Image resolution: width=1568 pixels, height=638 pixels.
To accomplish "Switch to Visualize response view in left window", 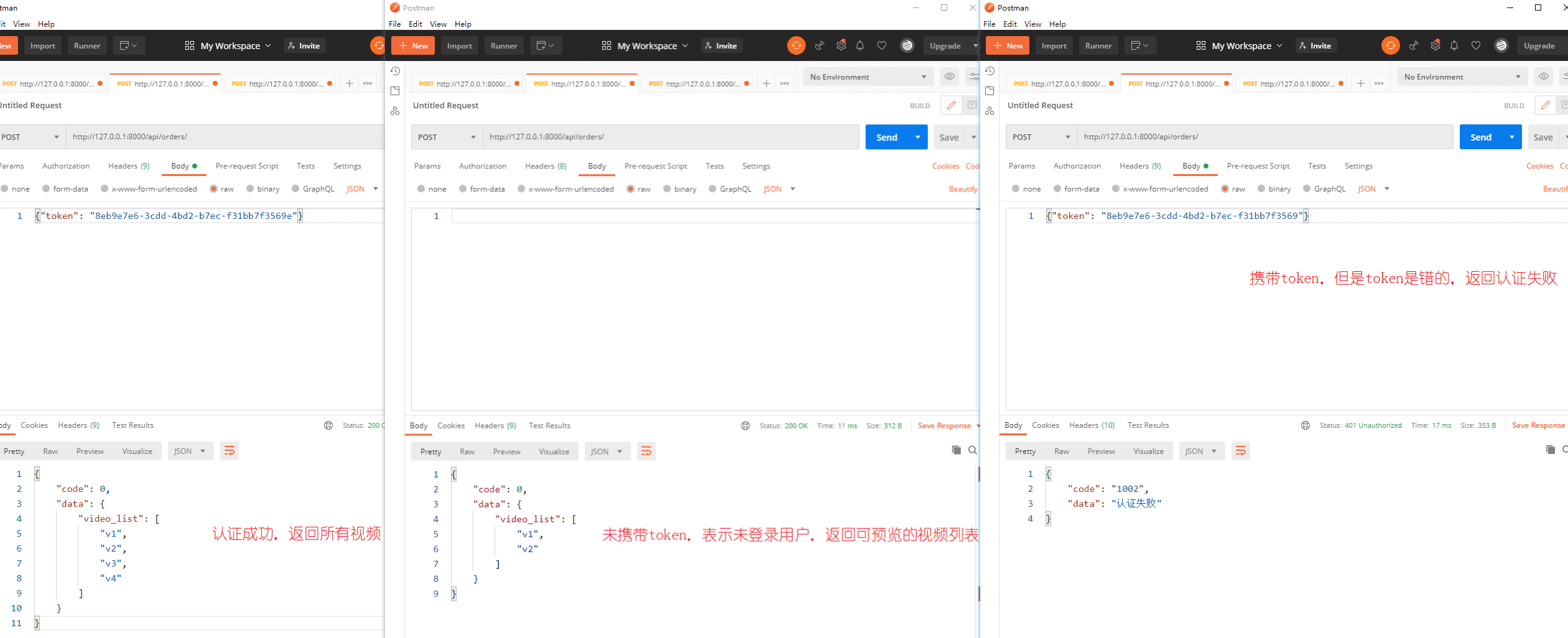I will tap(137, 451).
